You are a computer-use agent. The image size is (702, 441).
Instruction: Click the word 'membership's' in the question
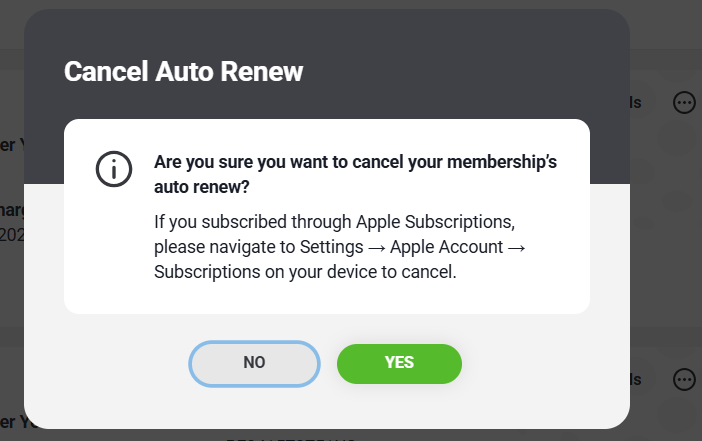point(502,162)
